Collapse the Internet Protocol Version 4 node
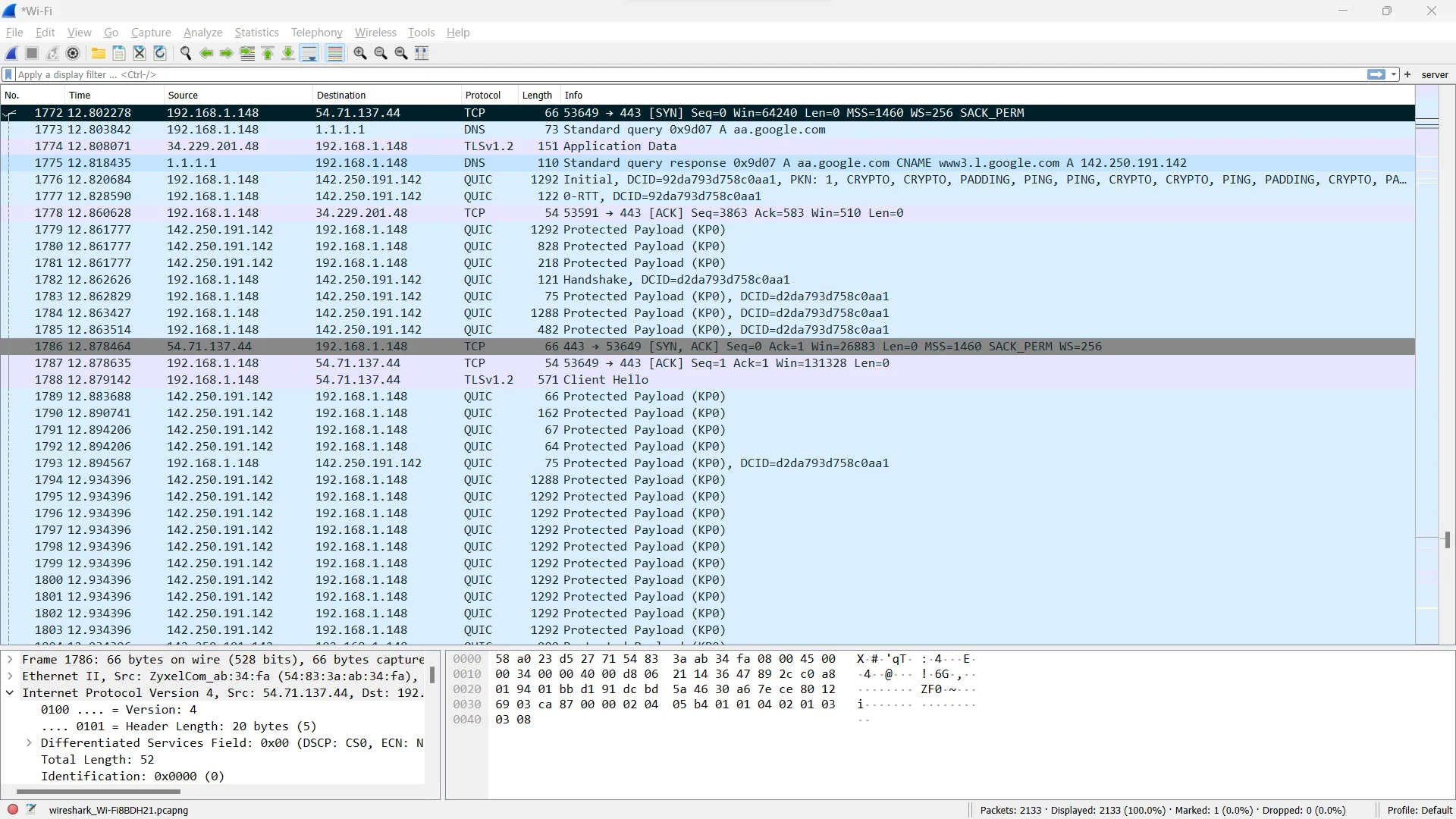Viewport: 1456px width, 819px height. (10, 693)
